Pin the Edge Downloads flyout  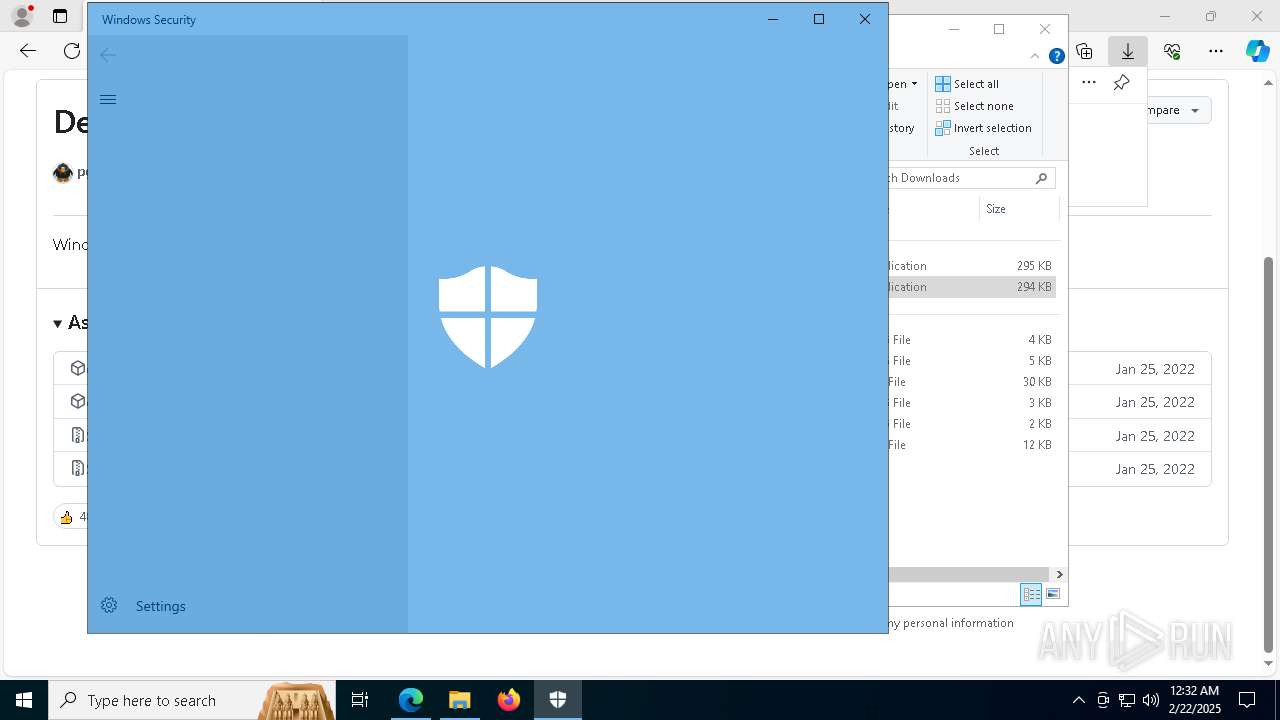click(x=1121, y=82)
